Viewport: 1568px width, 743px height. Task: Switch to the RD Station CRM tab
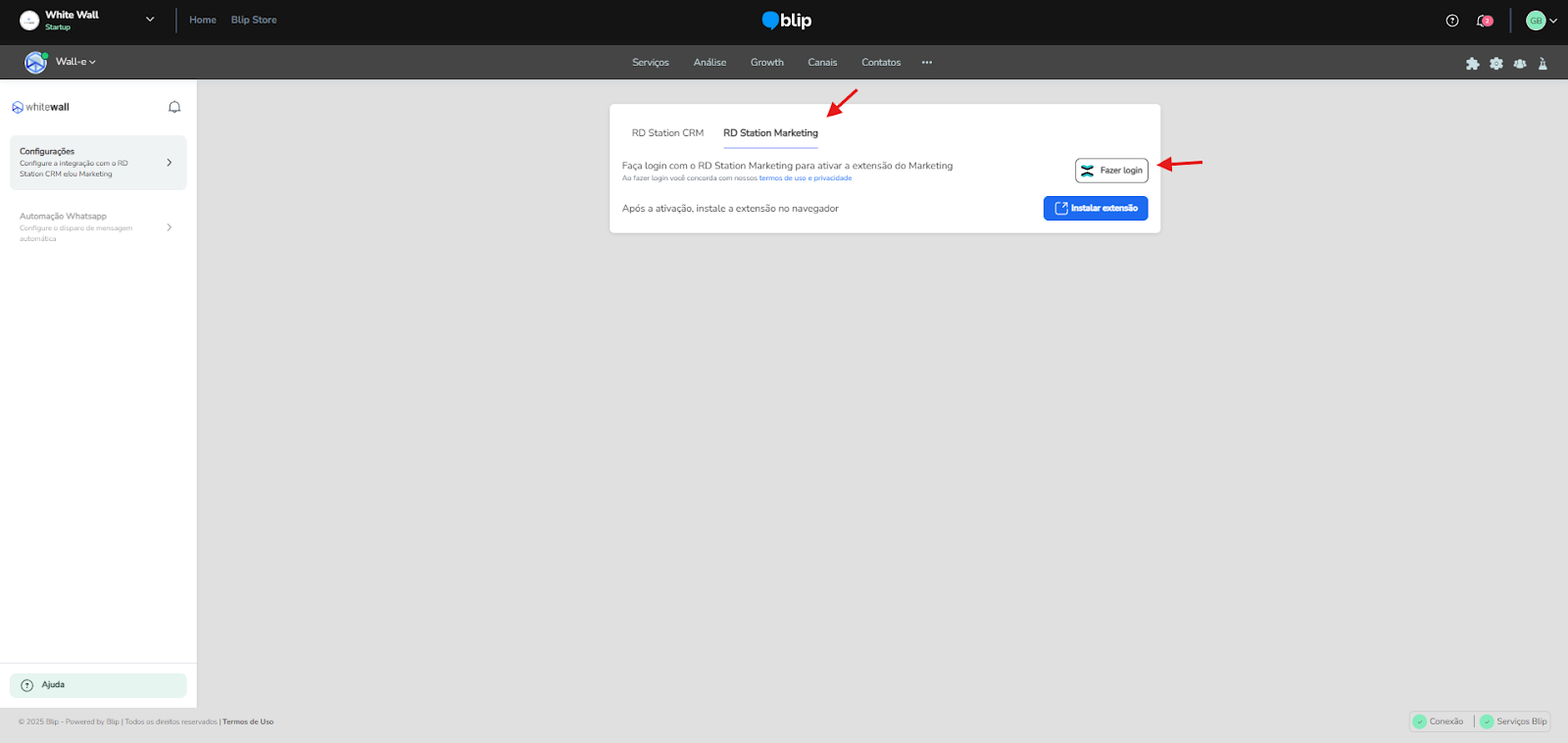click(667, 133)
